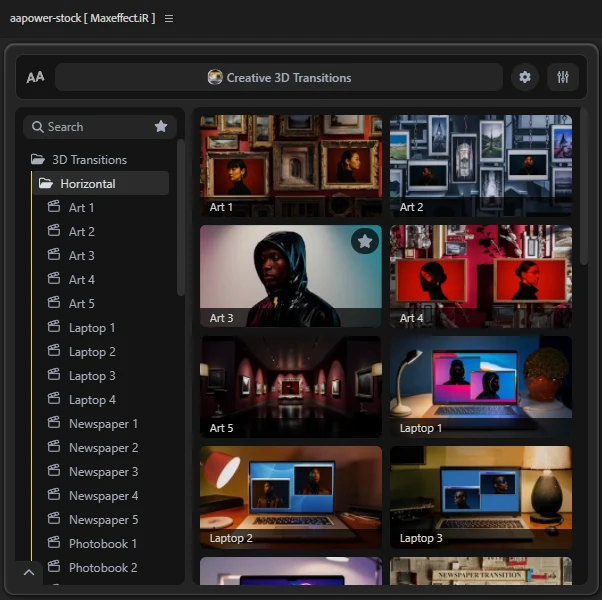Open the settings gear

(x=525, y=77)
